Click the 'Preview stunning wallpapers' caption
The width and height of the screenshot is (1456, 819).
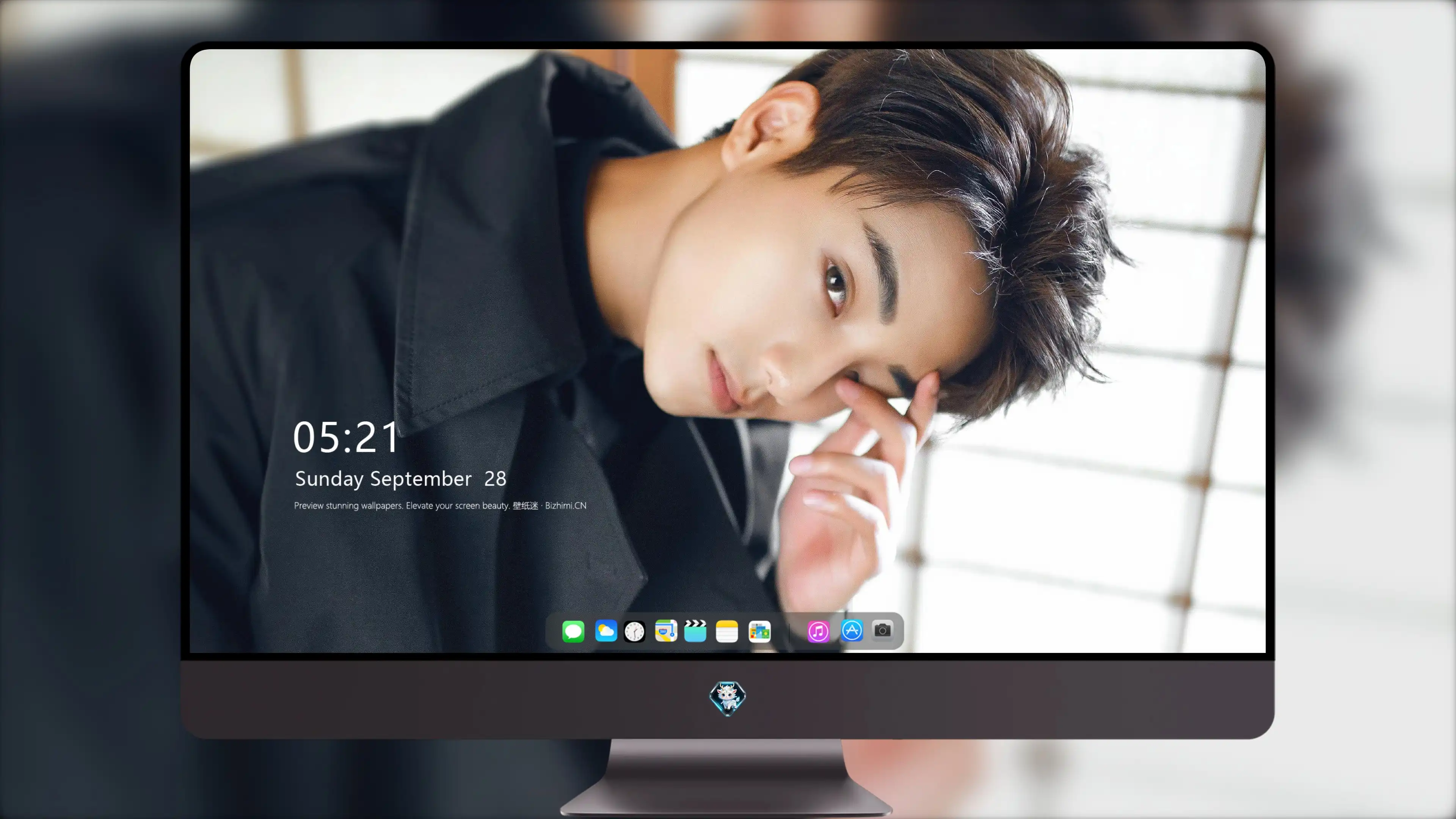(x=440, y=505)
